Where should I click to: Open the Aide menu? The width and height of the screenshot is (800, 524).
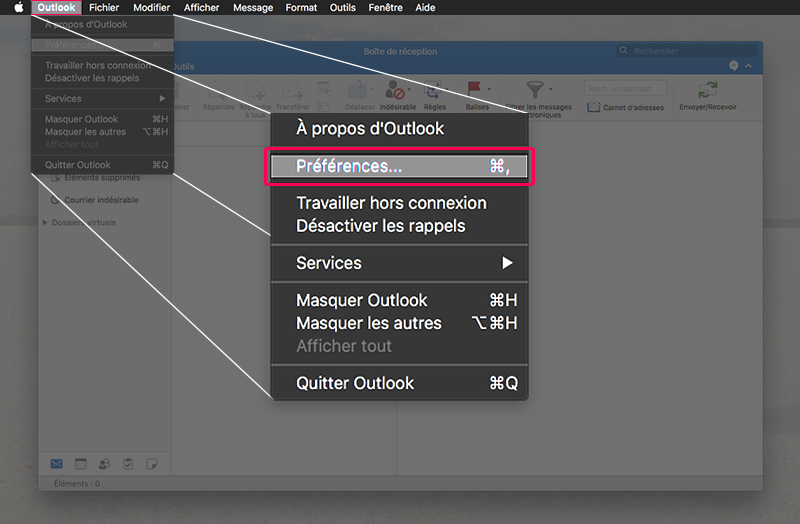click(425, 8)
